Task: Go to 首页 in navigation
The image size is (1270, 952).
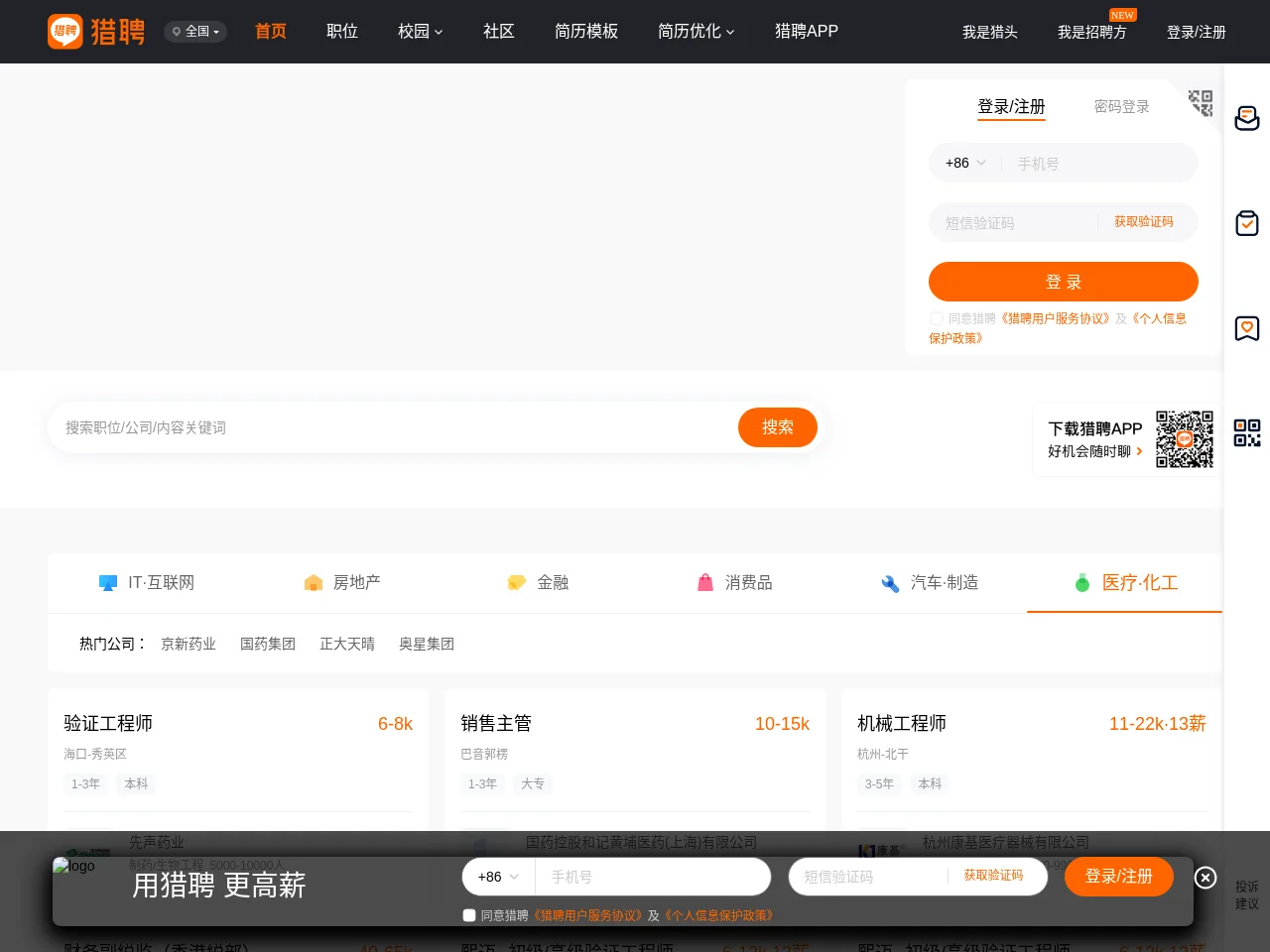Action: tap(271, 32)
